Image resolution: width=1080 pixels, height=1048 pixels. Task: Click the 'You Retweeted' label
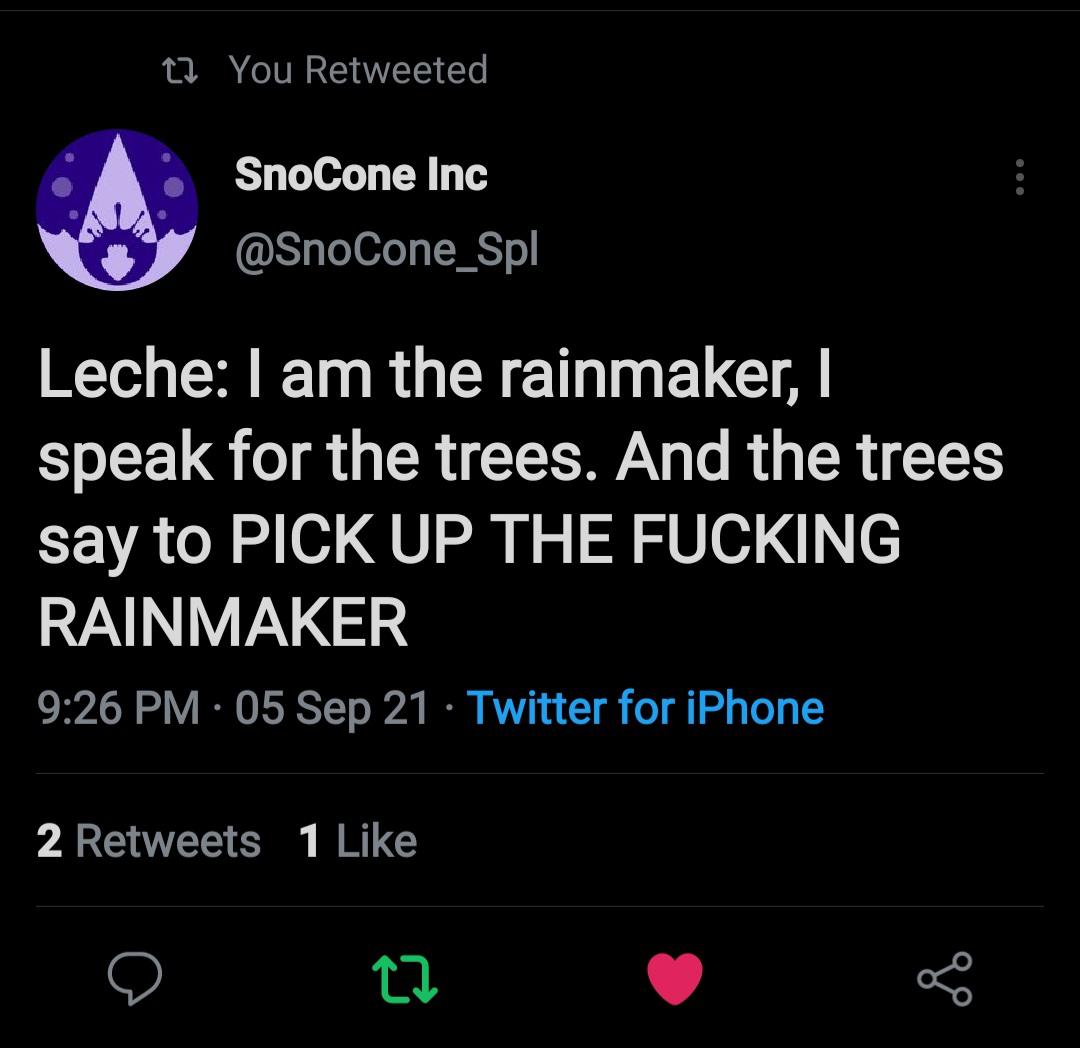coord(356,70)
